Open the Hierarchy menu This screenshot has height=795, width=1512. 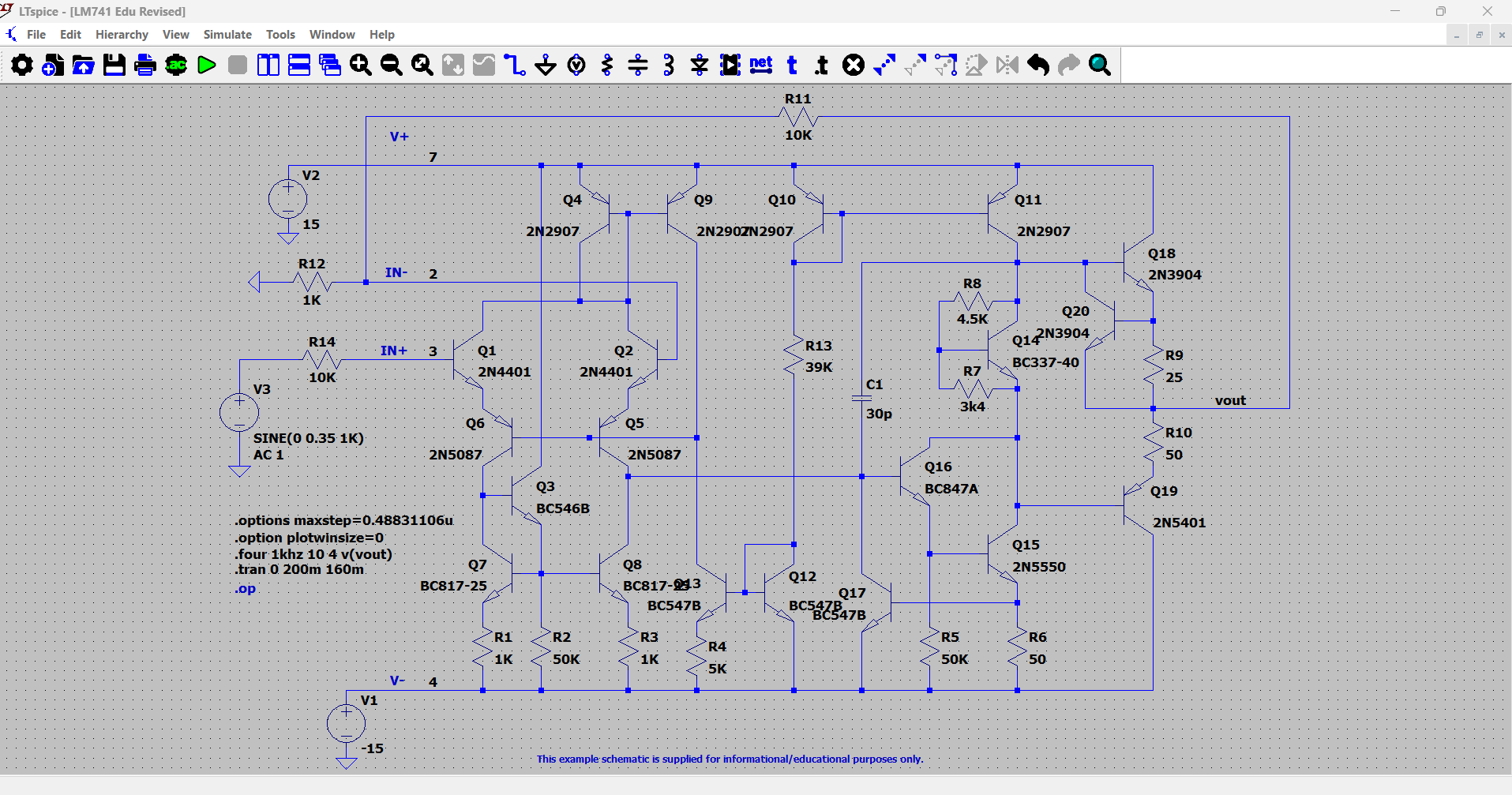pos(122,35)
